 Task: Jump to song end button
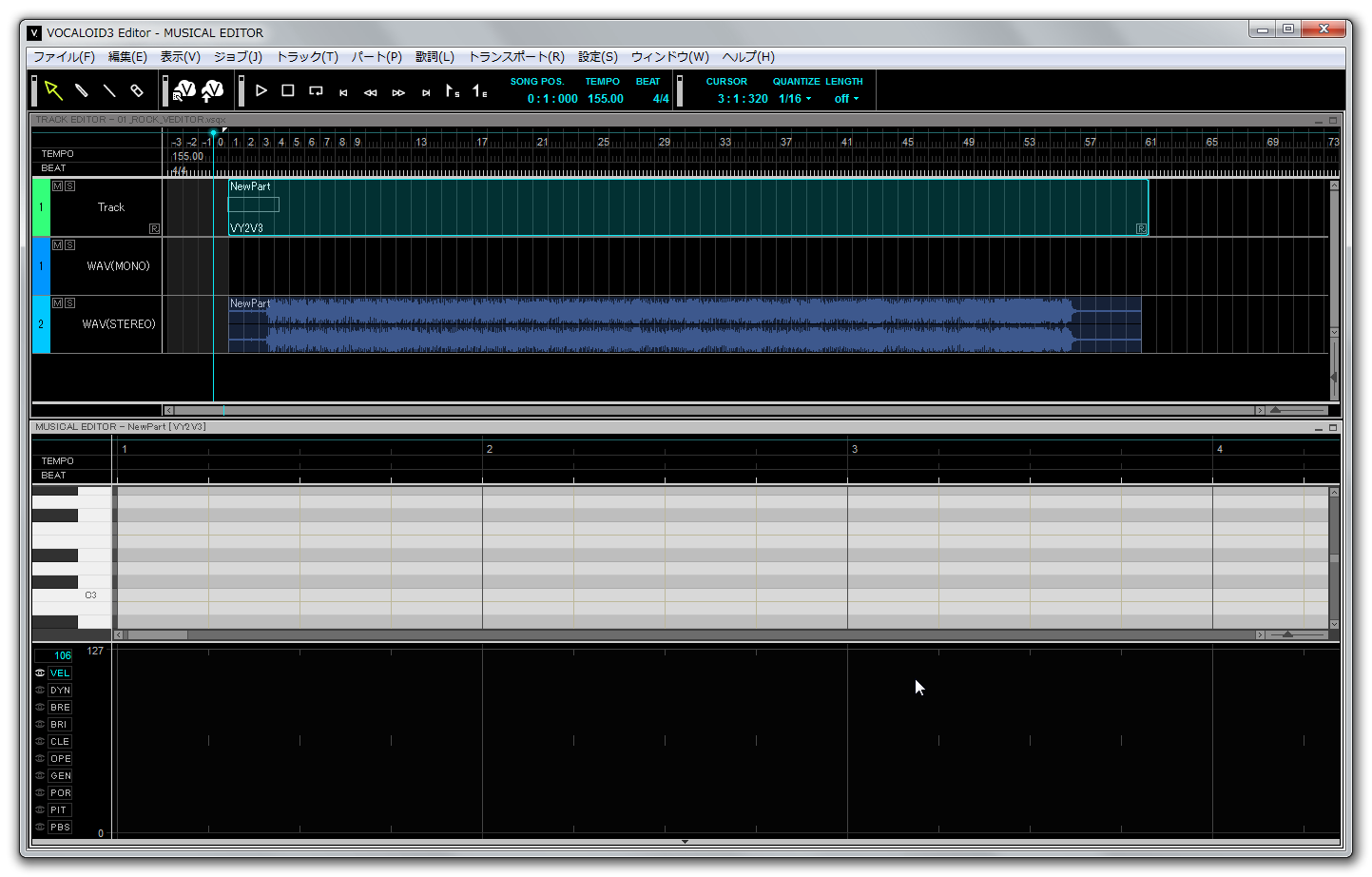[x=426, y=92]
